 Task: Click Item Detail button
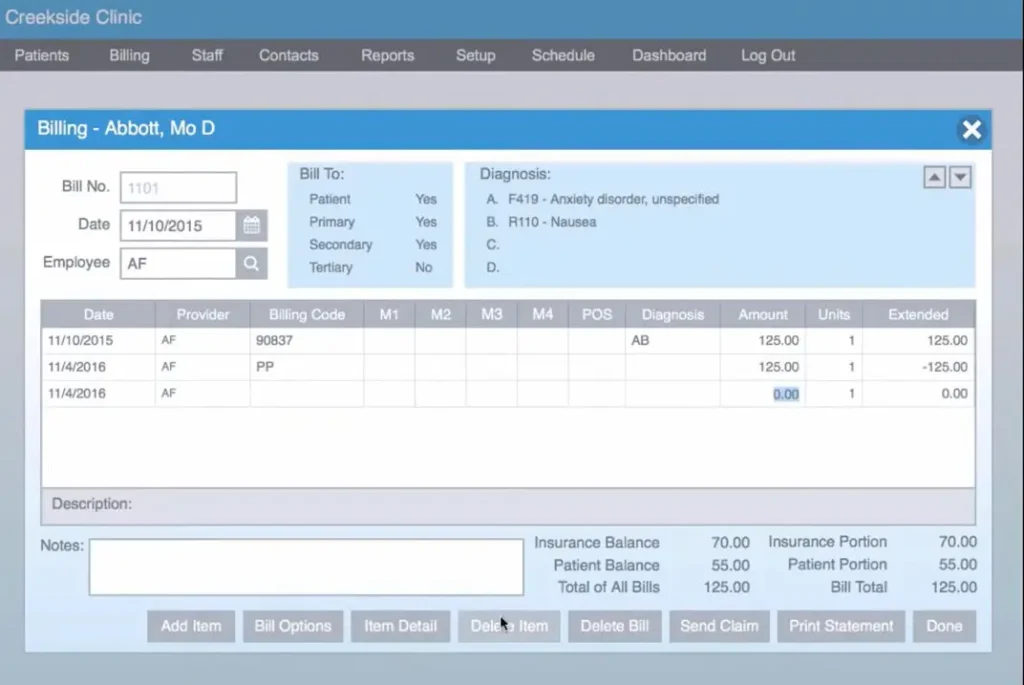pyautogui.click(x=400, y=626)
